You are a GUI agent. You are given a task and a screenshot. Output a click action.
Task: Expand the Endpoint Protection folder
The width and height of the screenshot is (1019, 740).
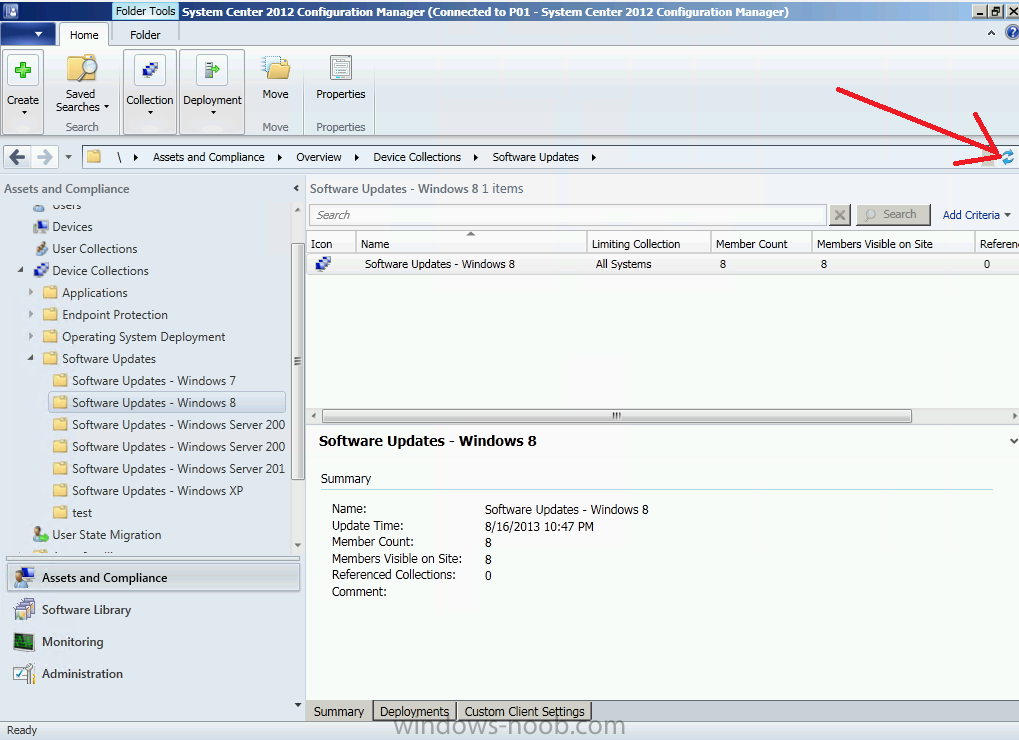(x=31, y=314)
